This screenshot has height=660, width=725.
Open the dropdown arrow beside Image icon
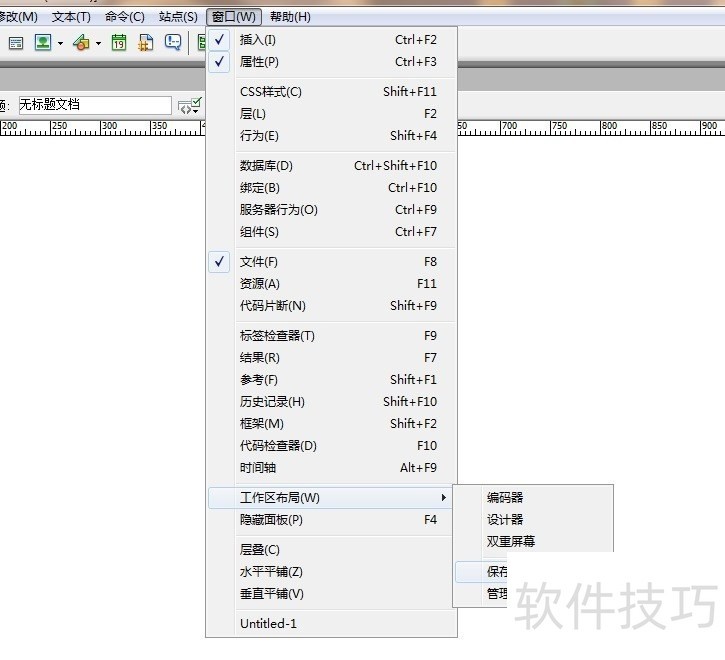(x=60, y=43)
